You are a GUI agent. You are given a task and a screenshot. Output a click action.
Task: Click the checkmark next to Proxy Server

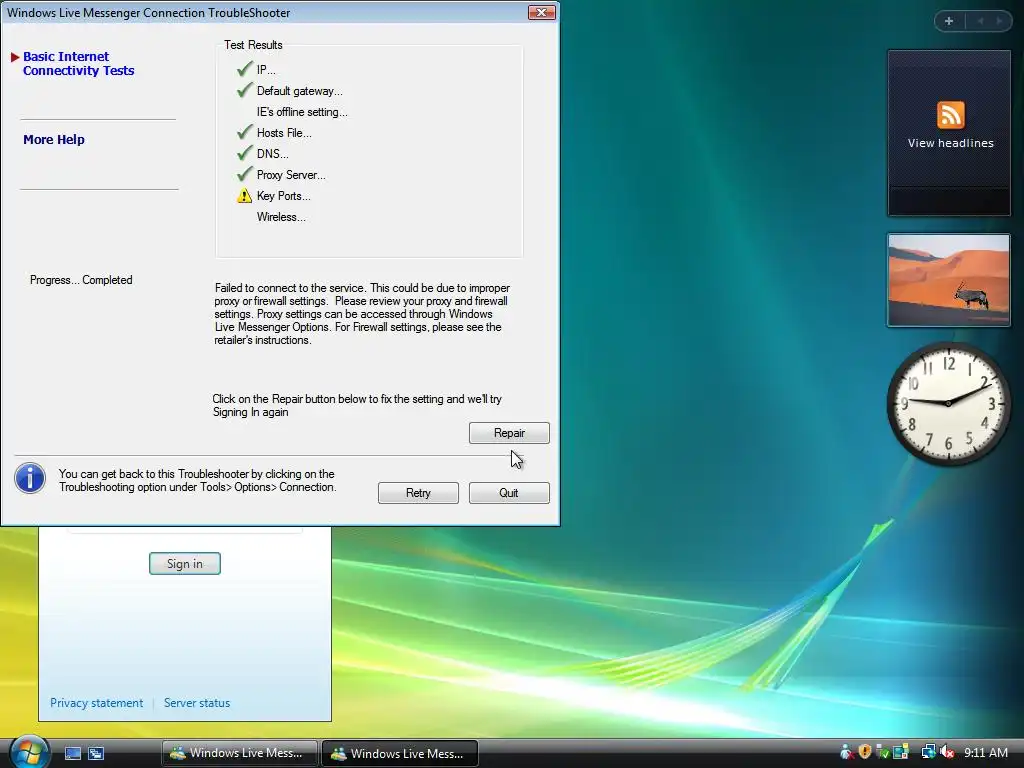pos(245,174)
